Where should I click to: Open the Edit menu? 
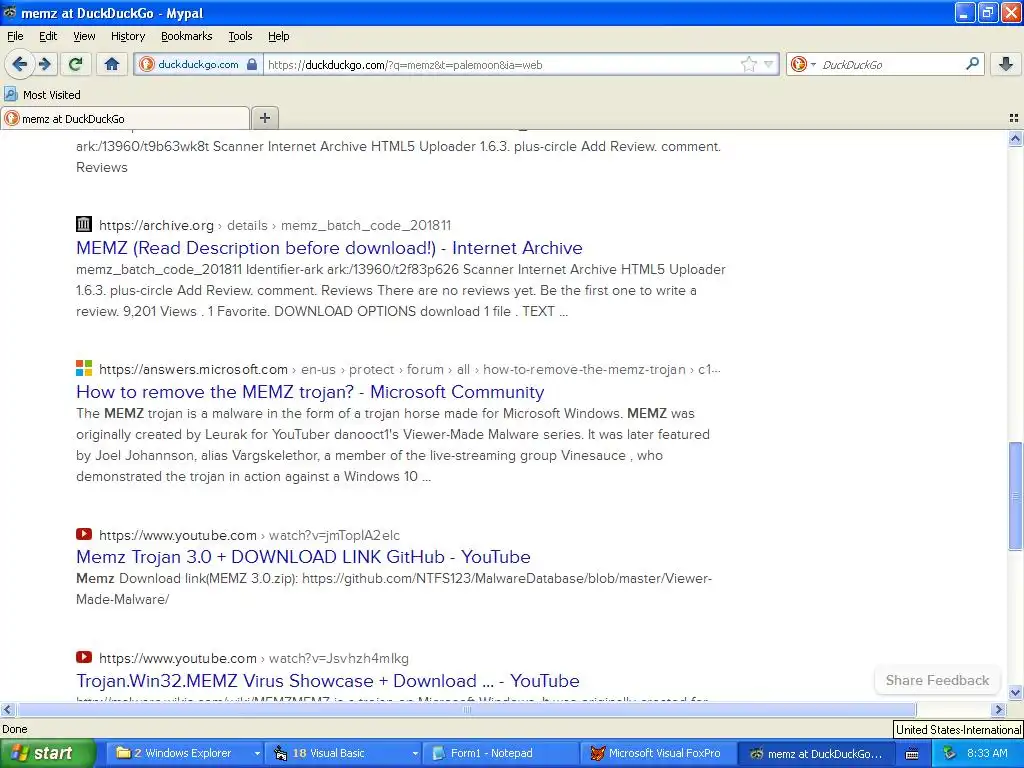point(48,36)
